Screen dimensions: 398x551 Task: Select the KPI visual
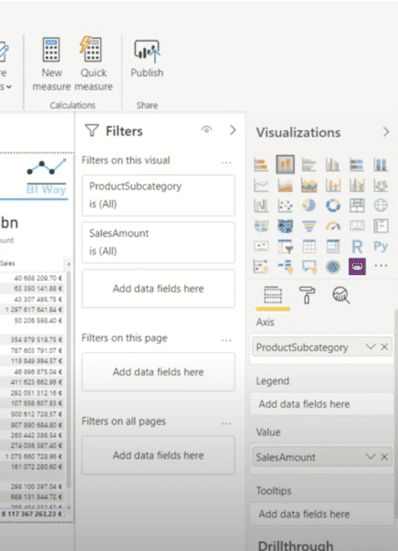point(261,246)
